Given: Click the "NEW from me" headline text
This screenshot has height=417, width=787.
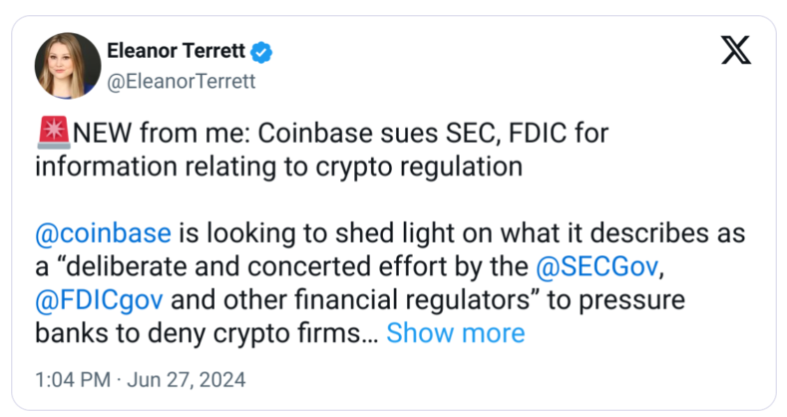Looking at the screenshot, I should coord(138,134).
